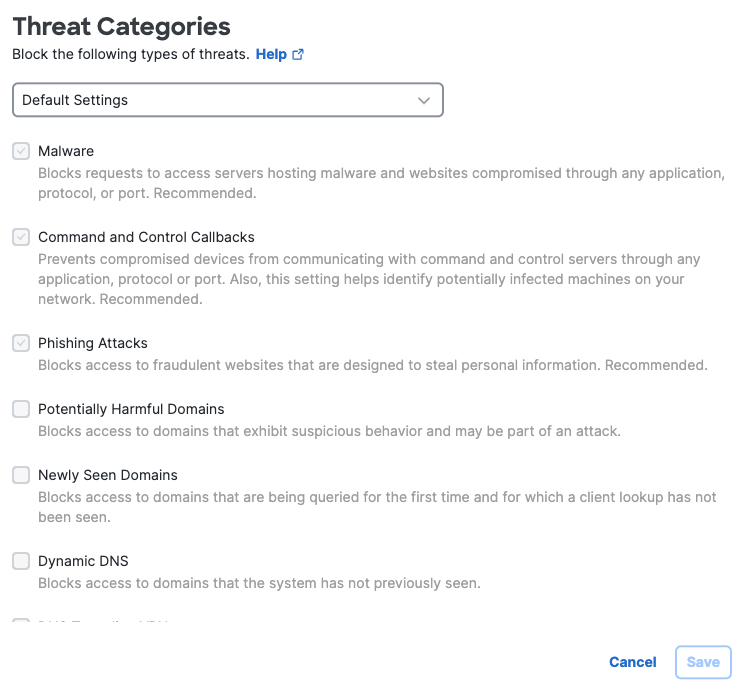Open the Help link
The width and height of the screenshot is (746, 693).
click(271, 54)
